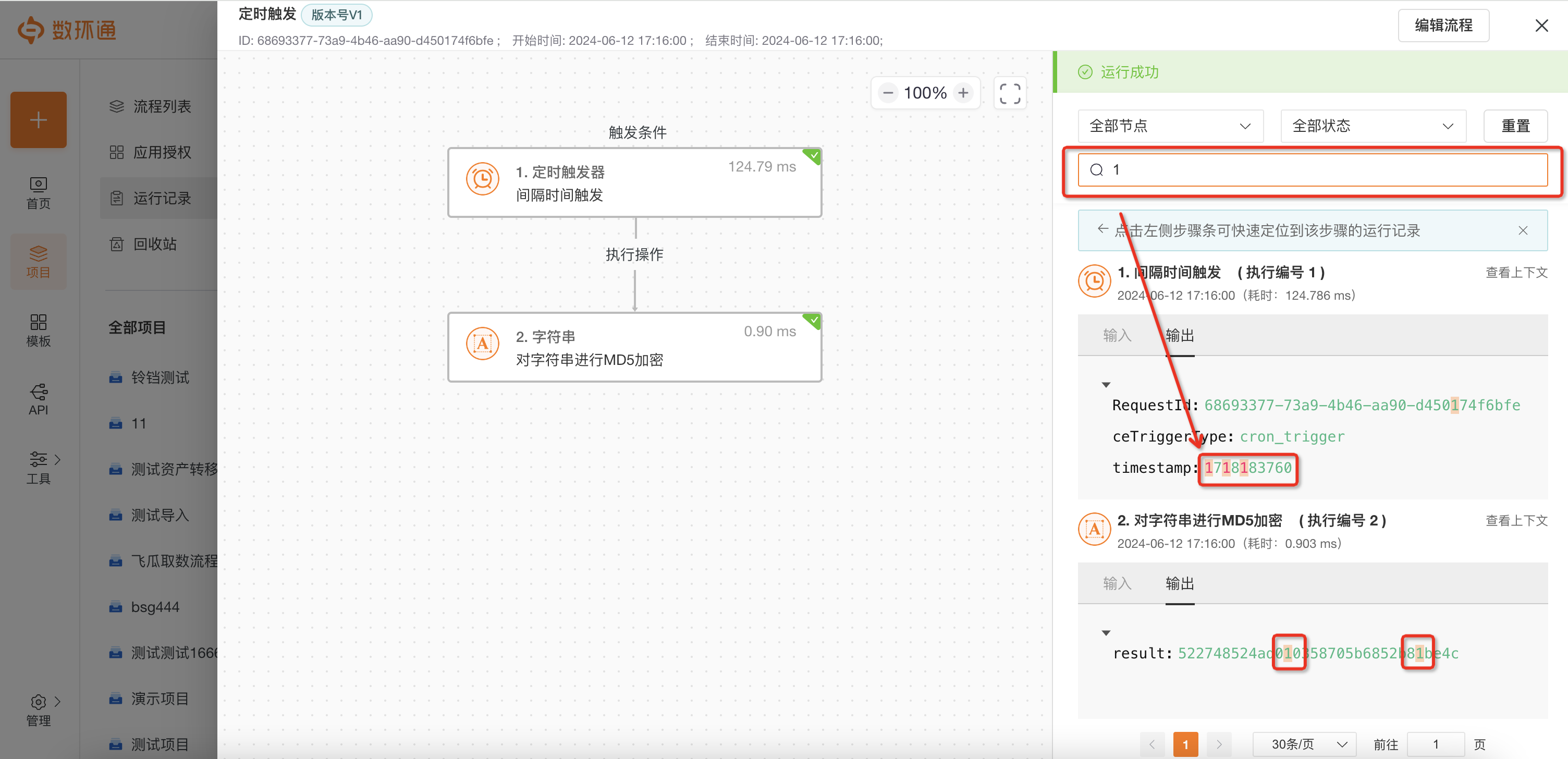The width and height of the screenshot is (1568, 759).
Task: Click the 全部项目 heading
Action: pos(137,327)
